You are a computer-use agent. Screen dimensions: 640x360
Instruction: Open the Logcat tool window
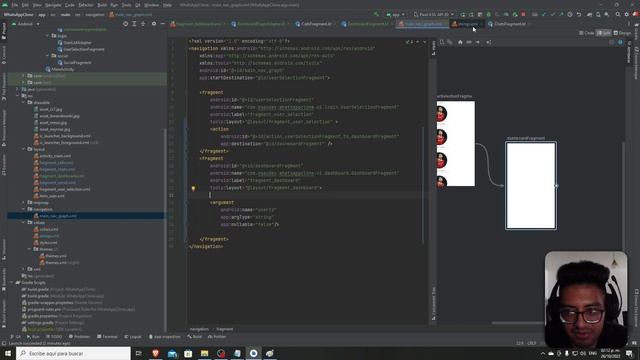pyautogui.click(x=133, y=337)
